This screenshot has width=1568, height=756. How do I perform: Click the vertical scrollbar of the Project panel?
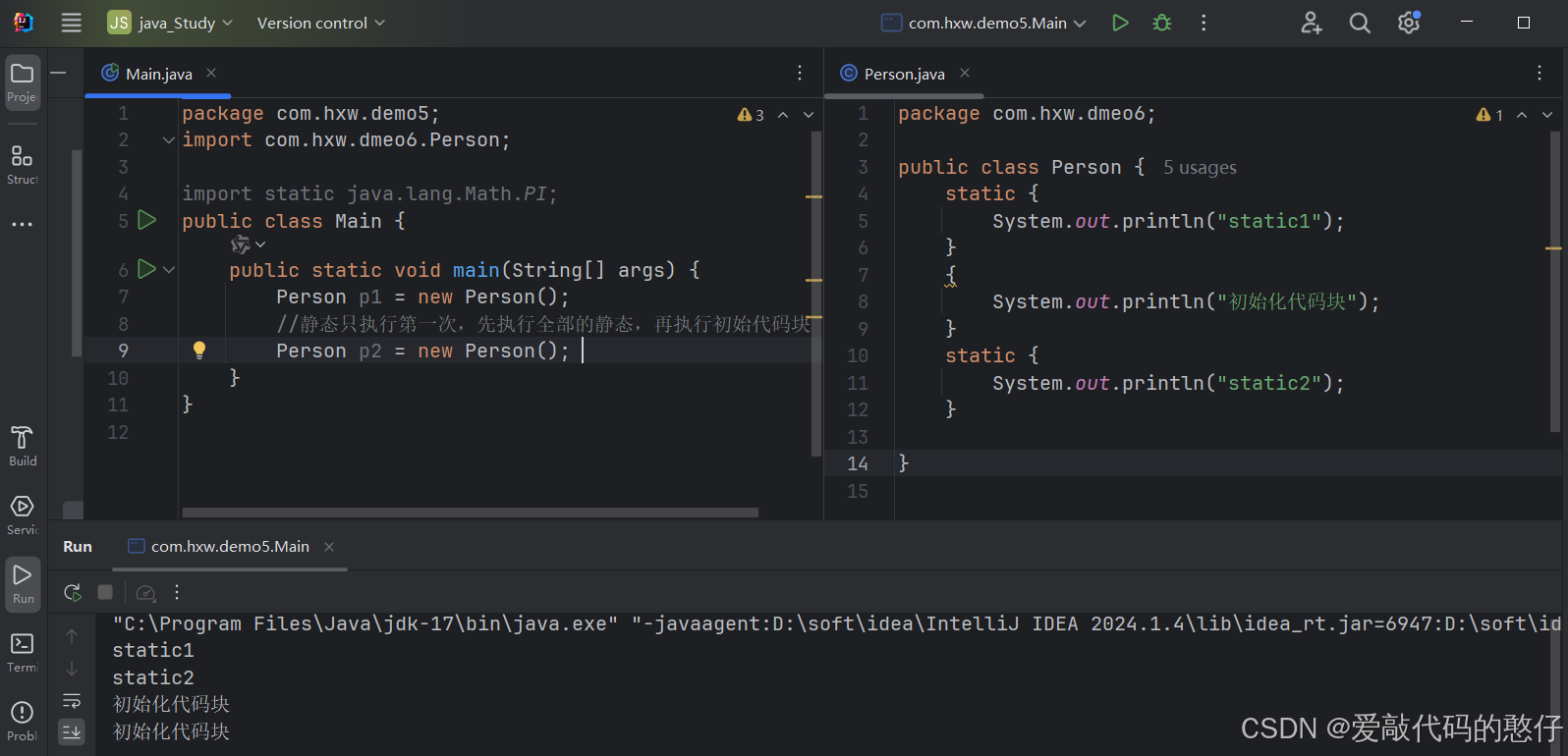(x=77, y=252)
